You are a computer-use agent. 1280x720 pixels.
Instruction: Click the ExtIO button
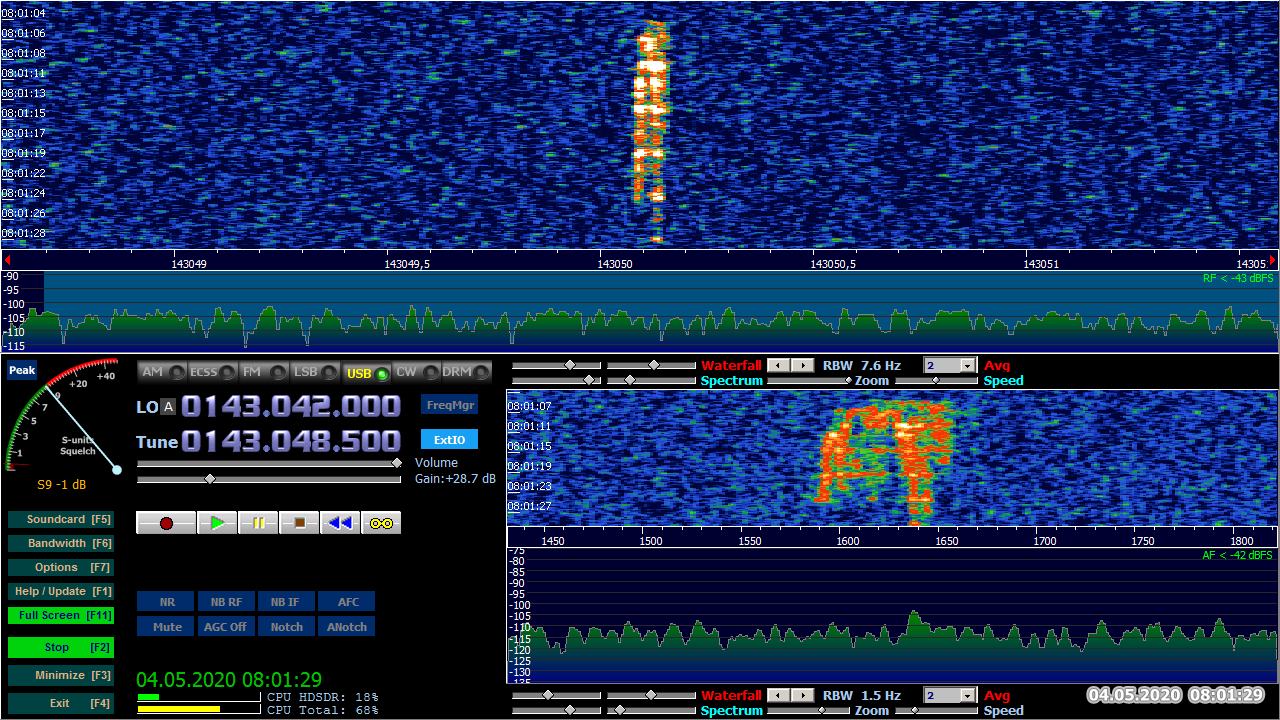449,440
